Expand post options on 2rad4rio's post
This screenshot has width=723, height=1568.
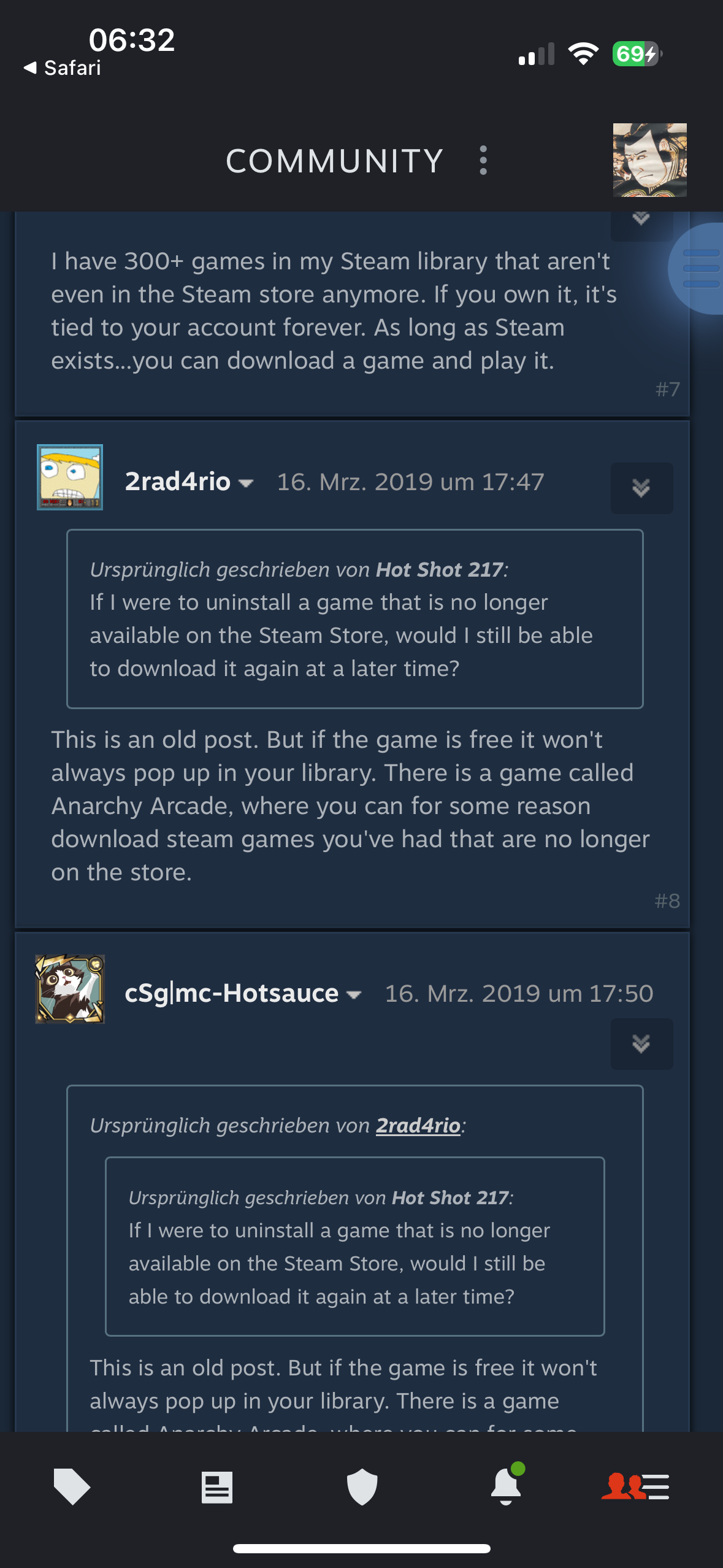click(641, 488)
